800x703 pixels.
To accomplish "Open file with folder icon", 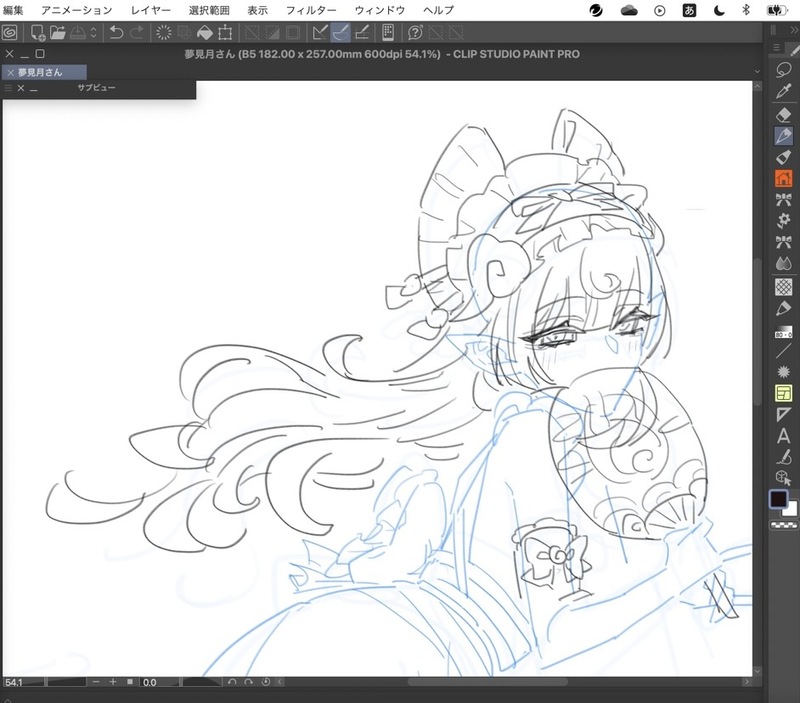I will point(58,33).
